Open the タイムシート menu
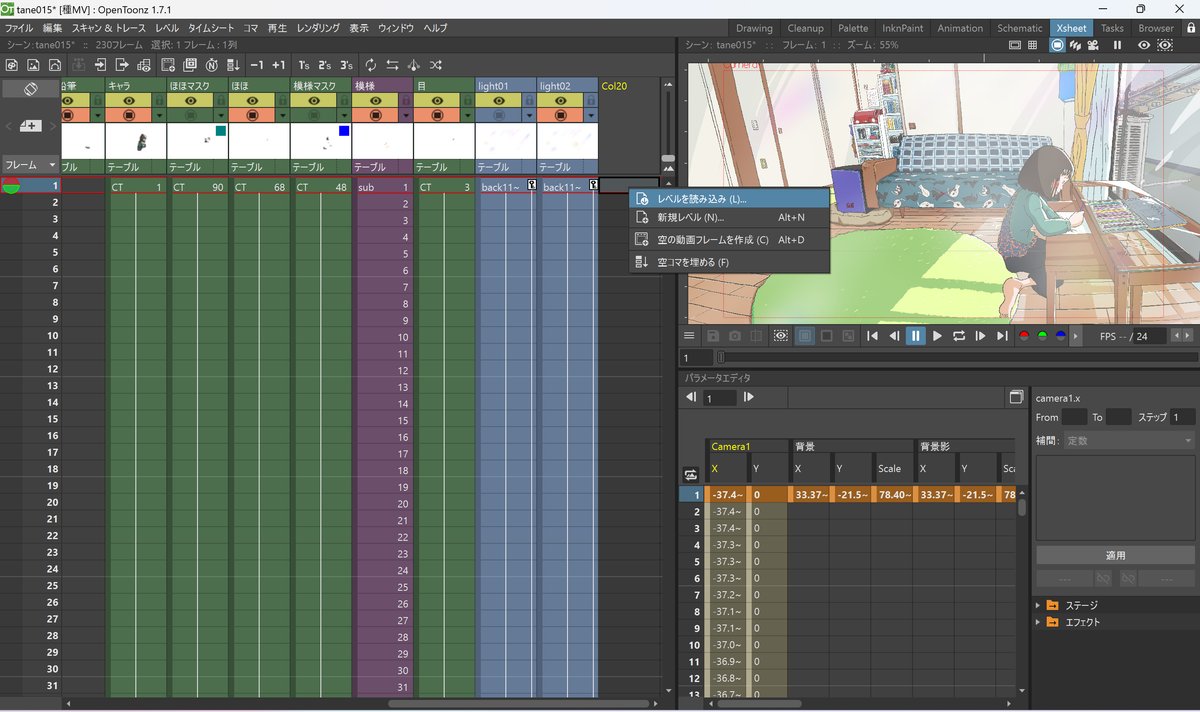Screen dimensions: 1200x712 click(210, 28)
